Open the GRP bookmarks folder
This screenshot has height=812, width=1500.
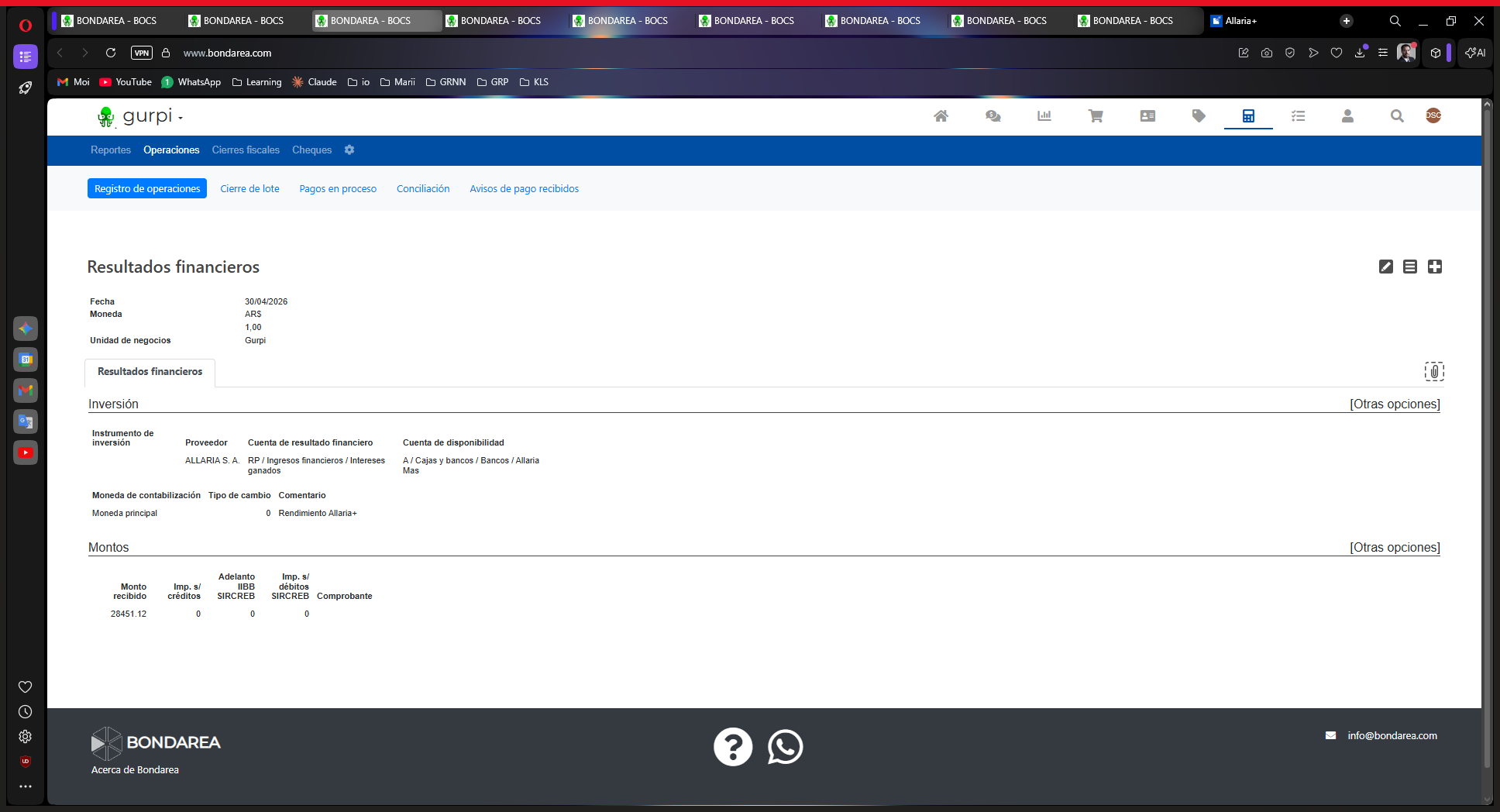point(493,82)
